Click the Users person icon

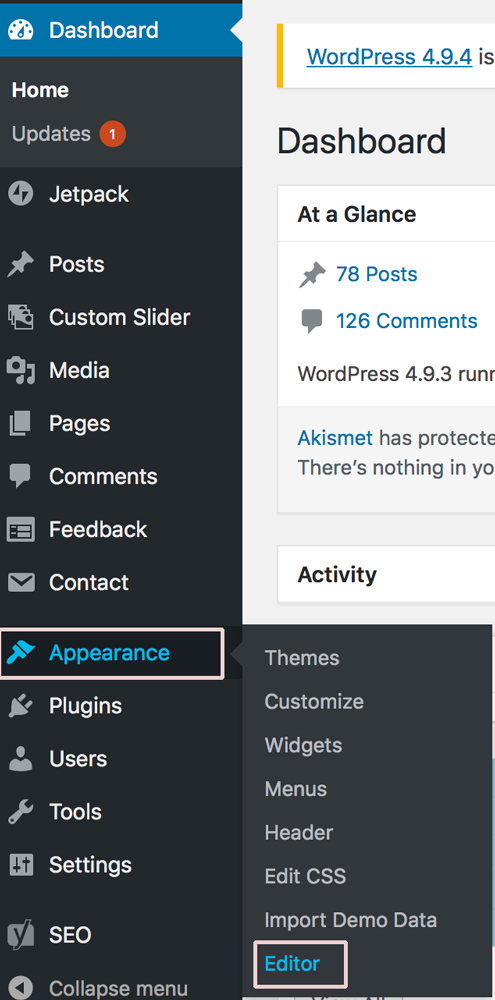tap(21, 759)
